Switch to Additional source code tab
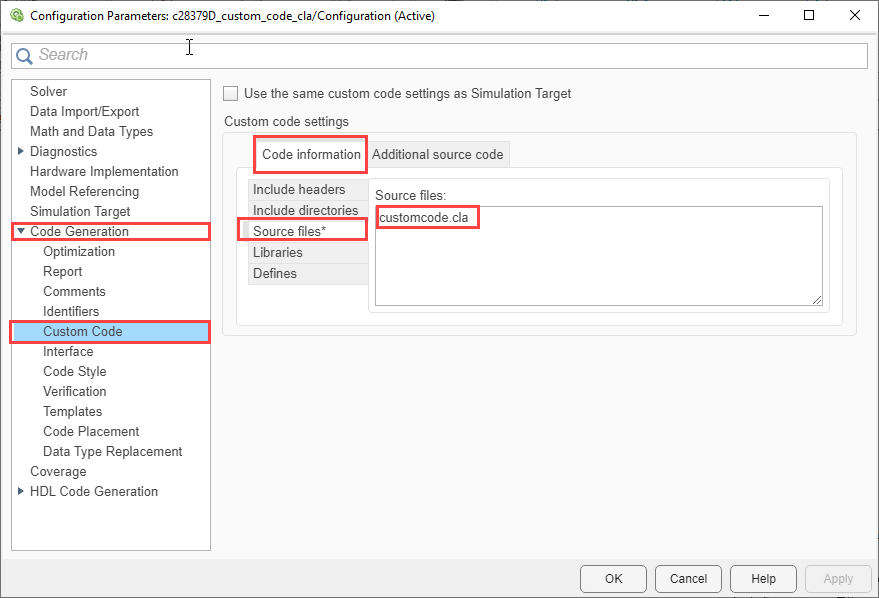This screenshot has width=879, height=598. click(x=438, y=154)
